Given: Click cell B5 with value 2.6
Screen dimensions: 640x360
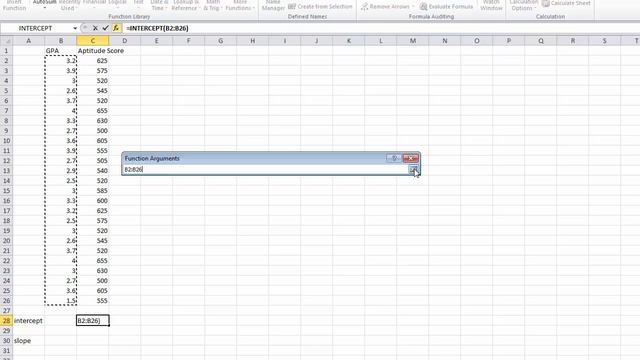Looking at the screenshot, I should 61,91.
